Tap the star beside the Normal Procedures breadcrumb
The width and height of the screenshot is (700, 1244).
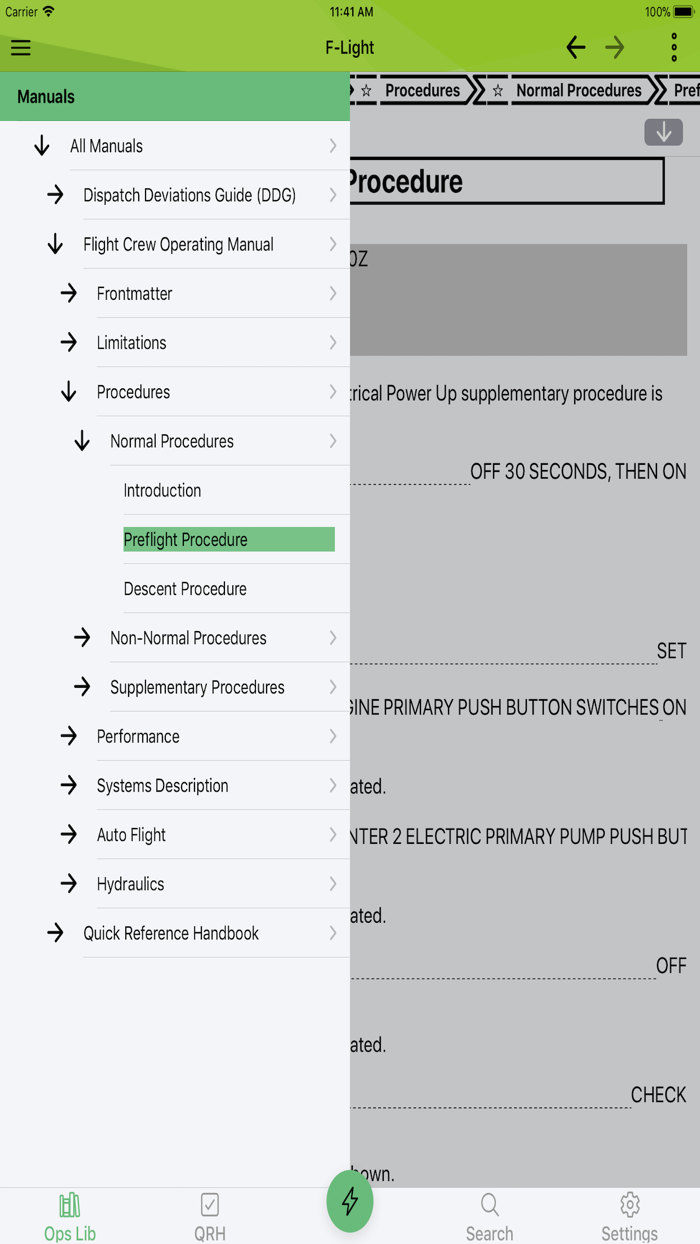point(498,91)
